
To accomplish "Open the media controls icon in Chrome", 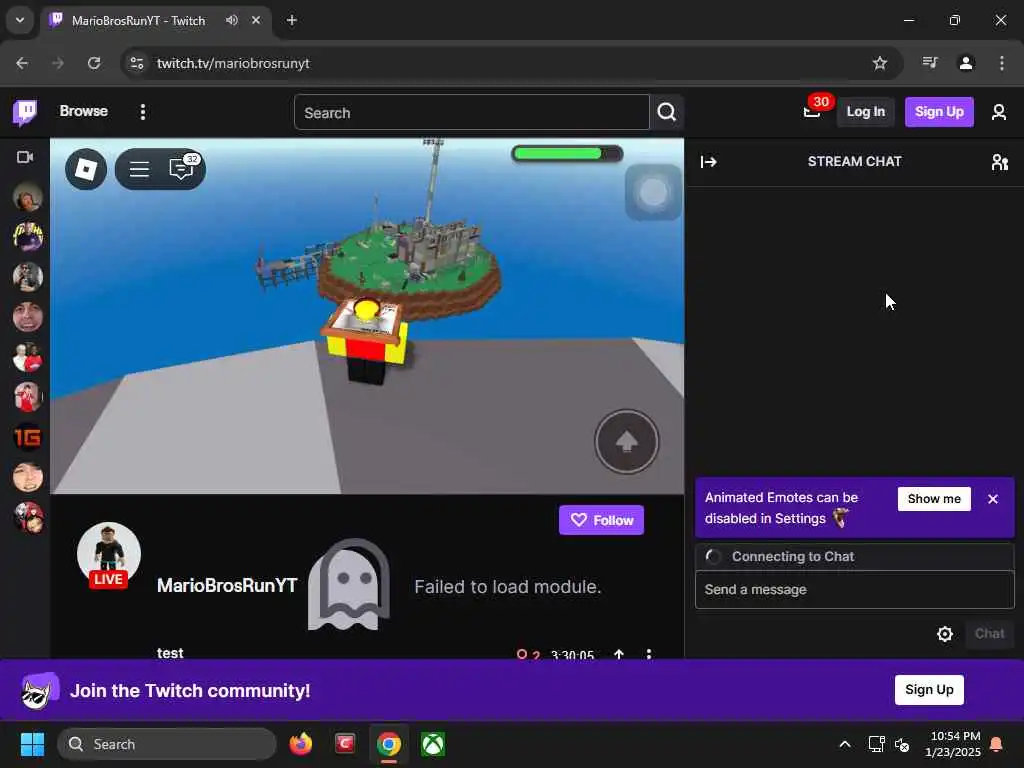I will point(930,63).
